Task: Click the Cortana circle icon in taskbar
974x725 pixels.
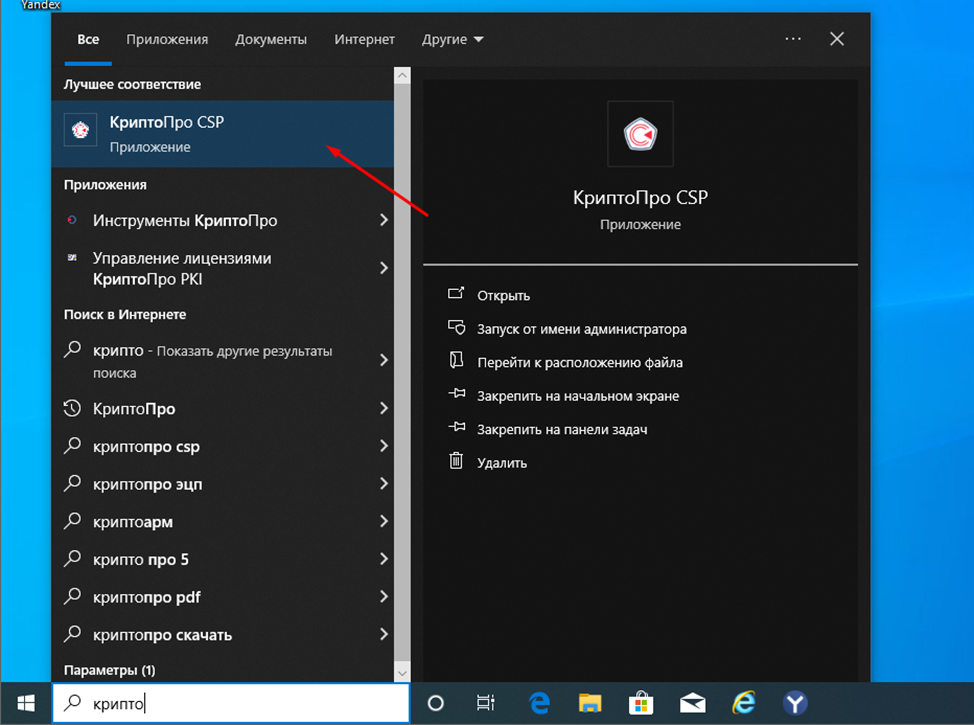Action: 435,703
